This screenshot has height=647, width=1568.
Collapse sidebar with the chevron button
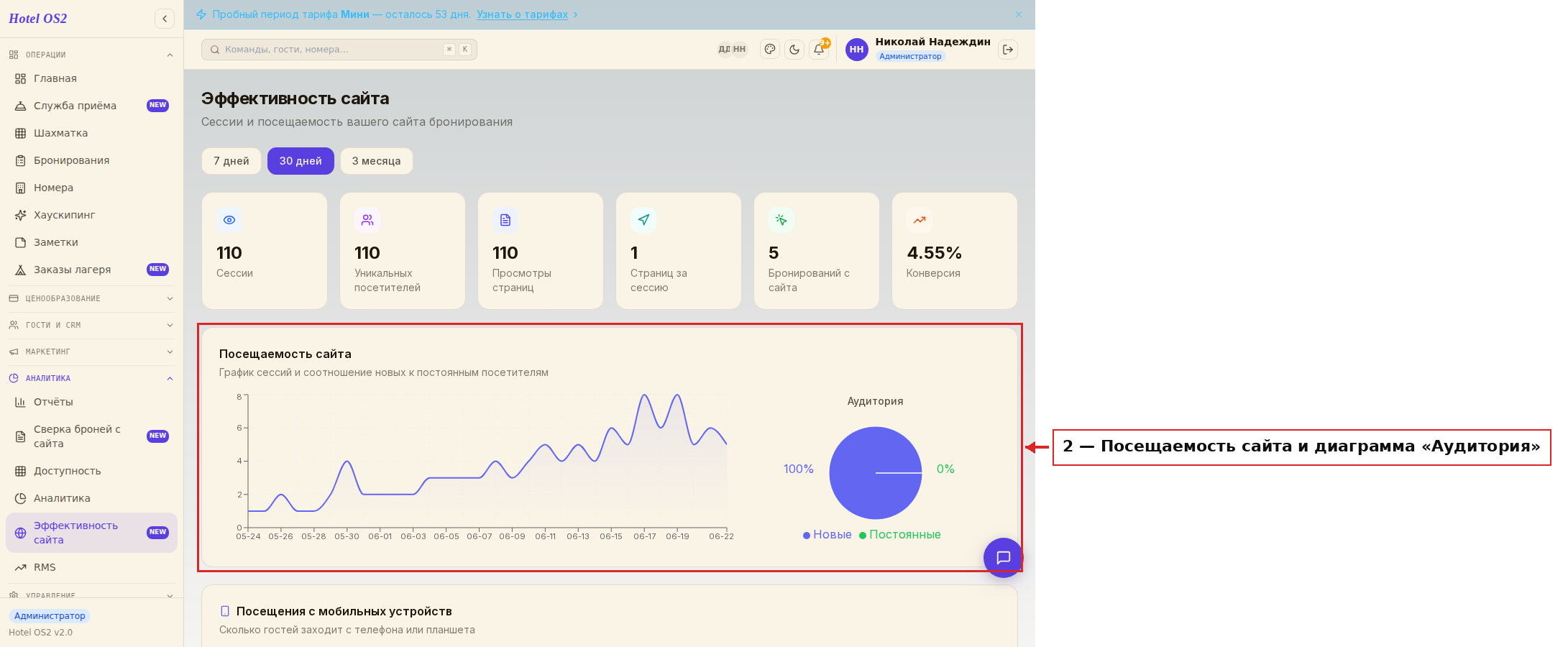click(x=165, y=19)
